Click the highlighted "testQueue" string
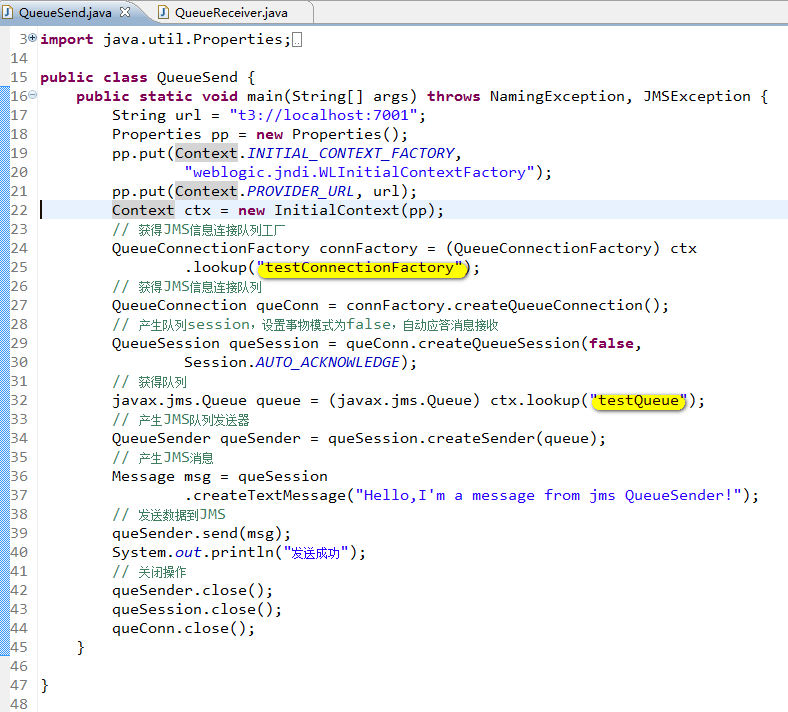This screenshot has height=712, width=788. 639,400
